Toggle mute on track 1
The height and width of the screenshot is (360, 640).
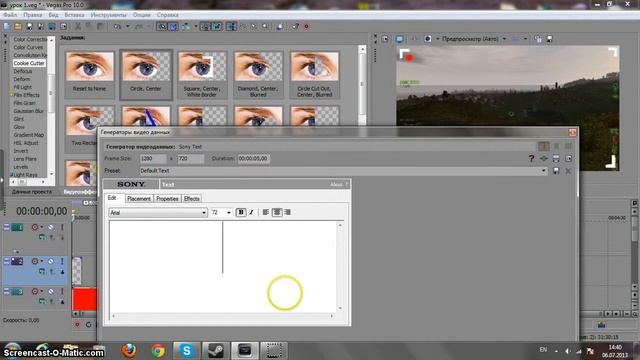coord(51,227)
